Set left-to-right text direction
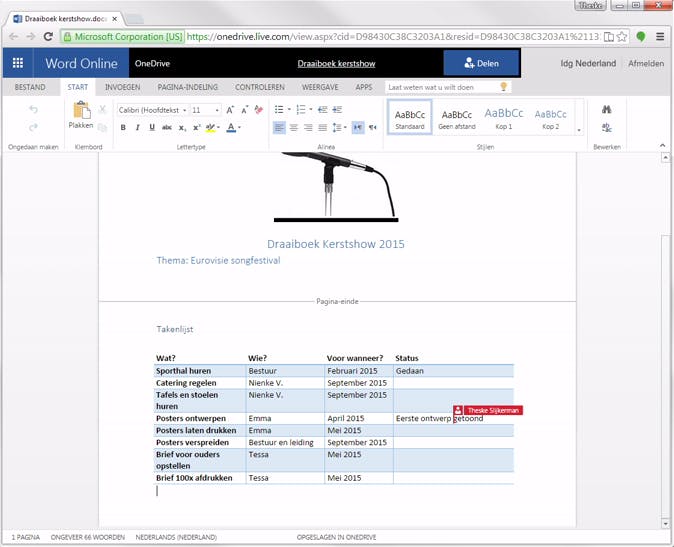Viewport: 674px width, 547px height. click(x=358, y=128)
